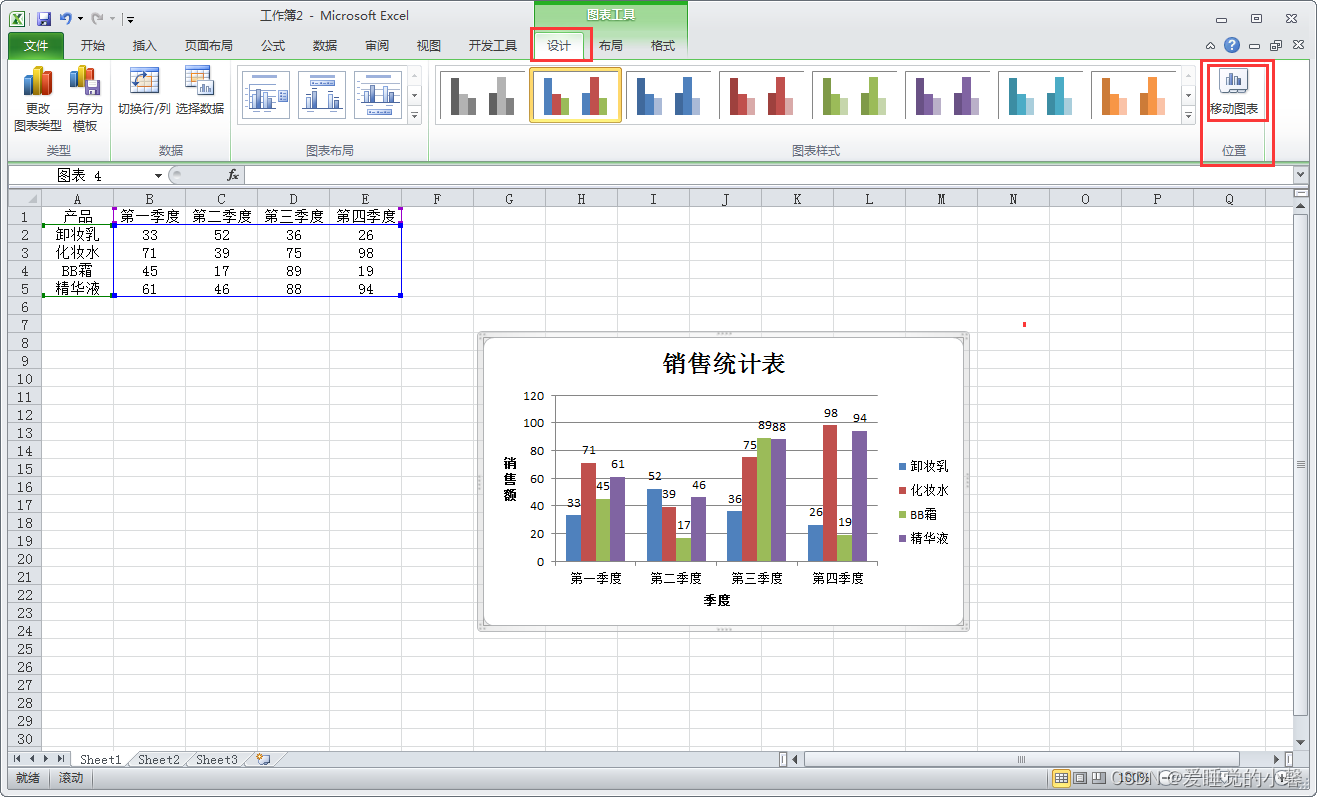Screen dimensions: 1317x797
Task: Switch to Page Break Preview icon in status bar
Action: point(1098,777)
